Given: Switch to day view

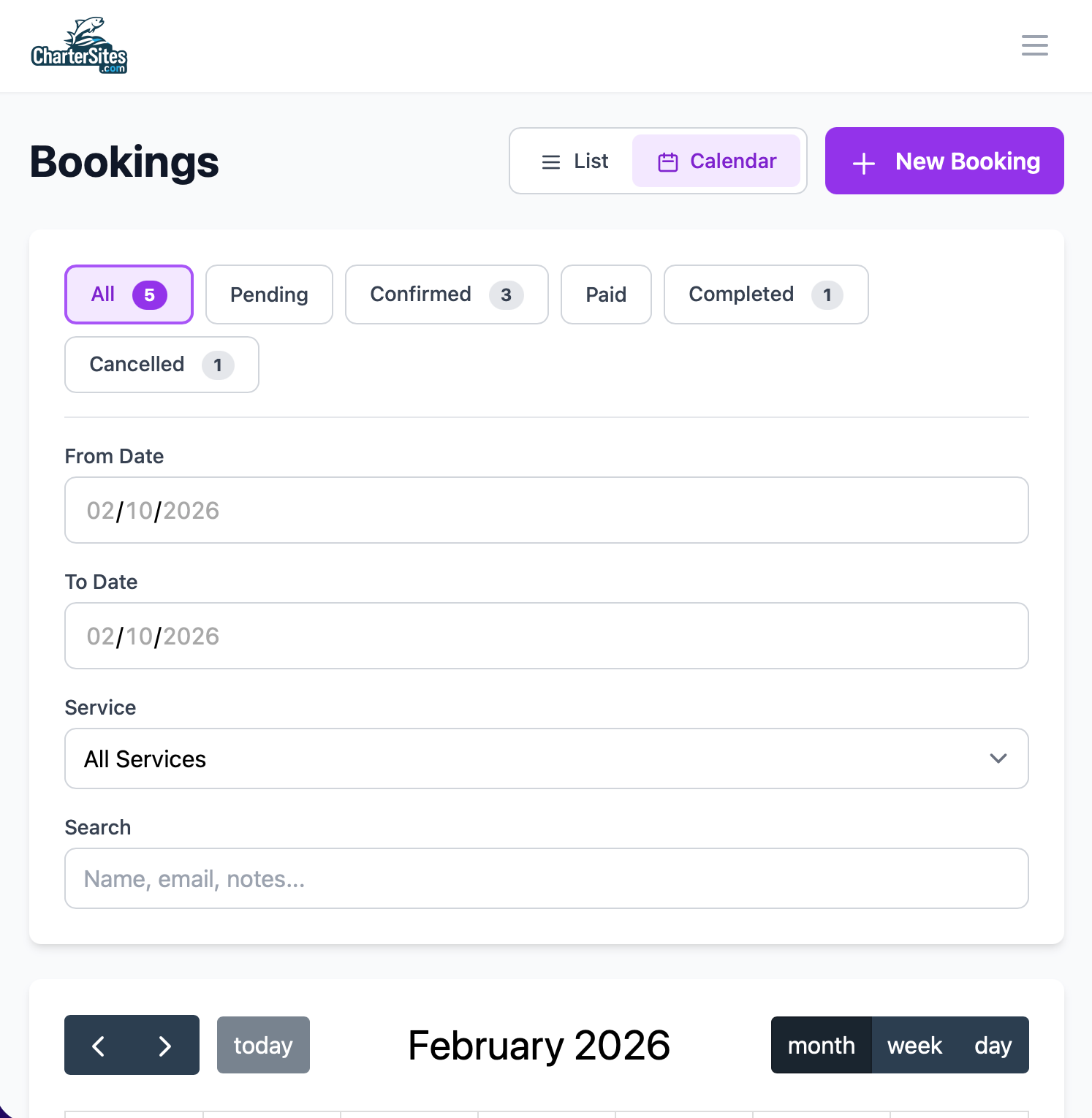Looking at the screenshot, I should [x=992, y=1045].
